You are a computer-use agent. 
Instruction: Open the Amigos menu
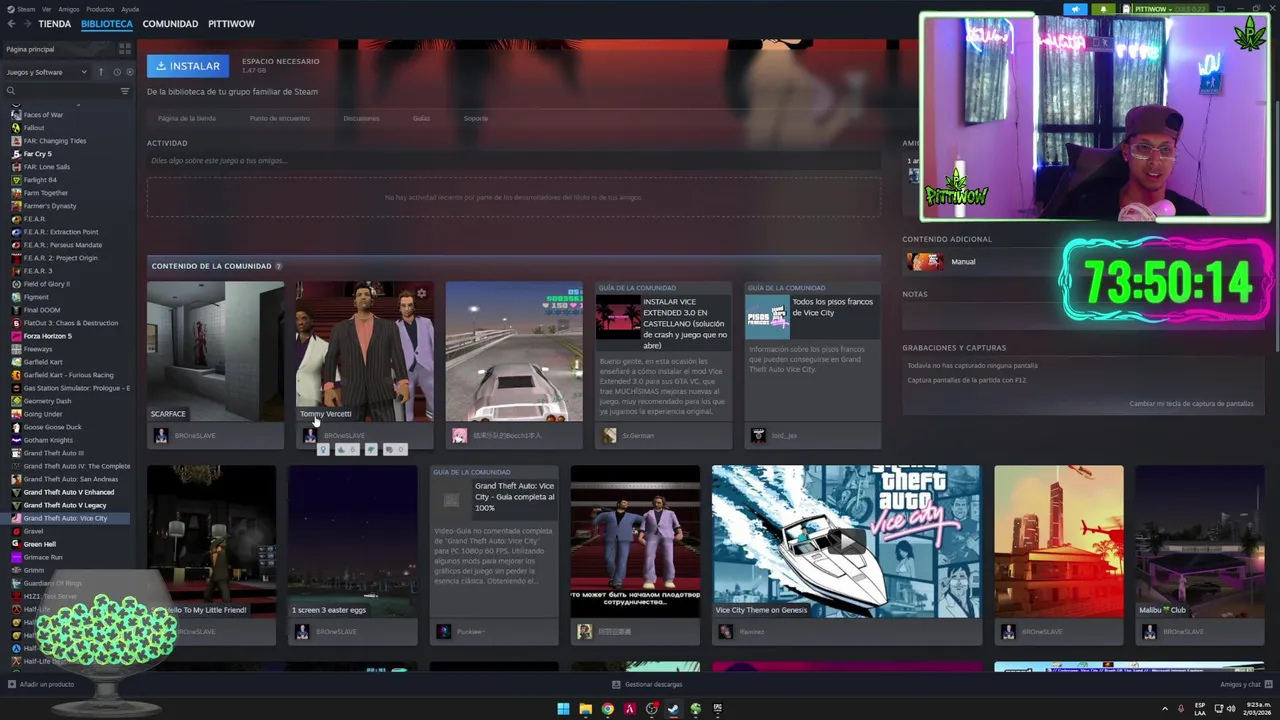[x=68, y=9]
